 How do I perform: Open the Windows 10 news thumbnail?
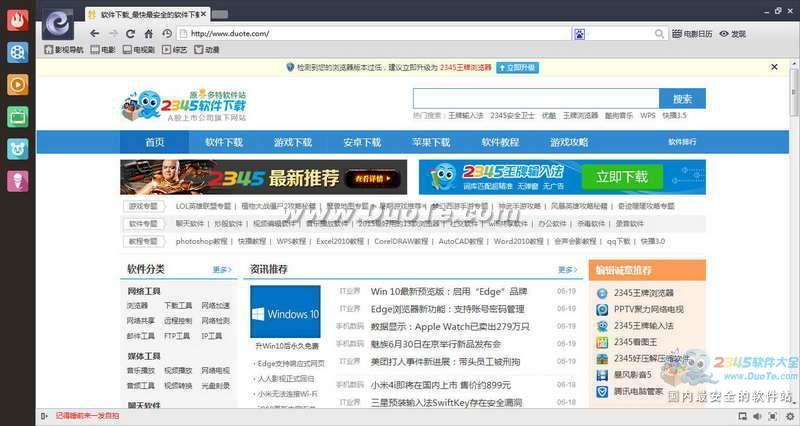point(285,312)
